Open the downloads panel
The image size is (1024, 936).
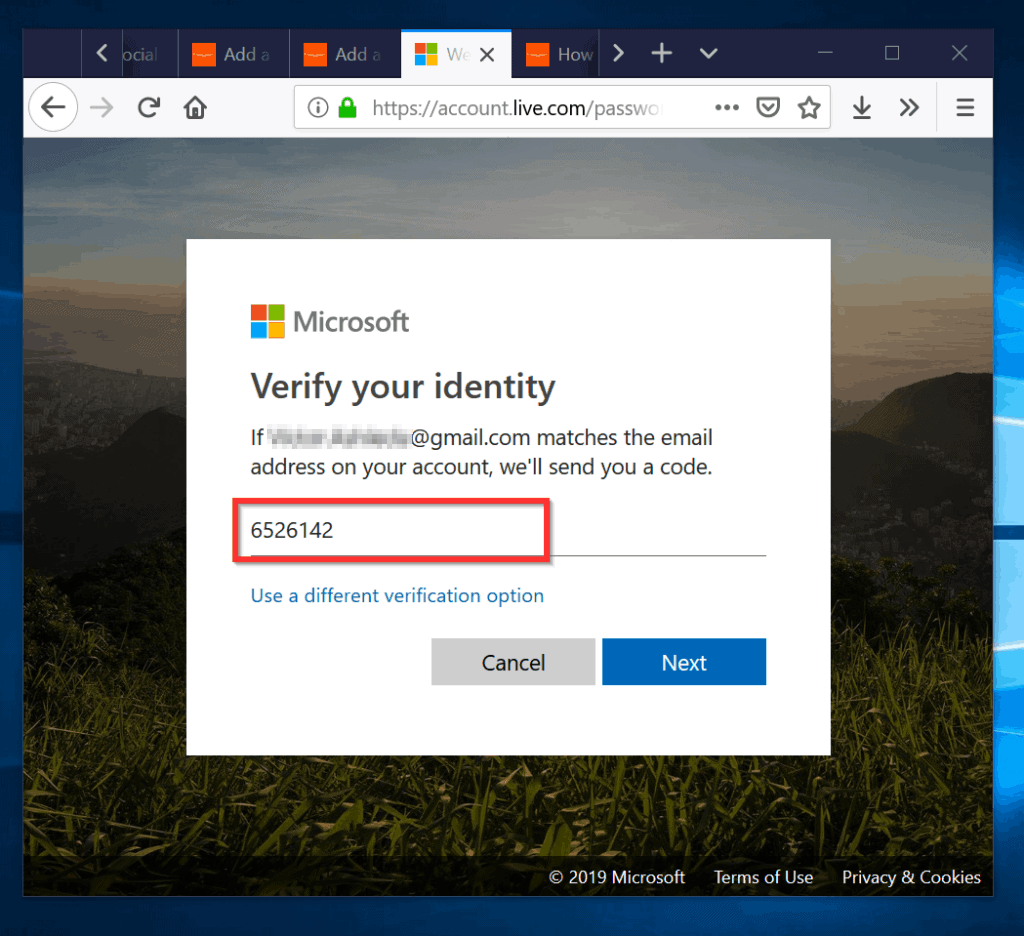coord(862,107)
